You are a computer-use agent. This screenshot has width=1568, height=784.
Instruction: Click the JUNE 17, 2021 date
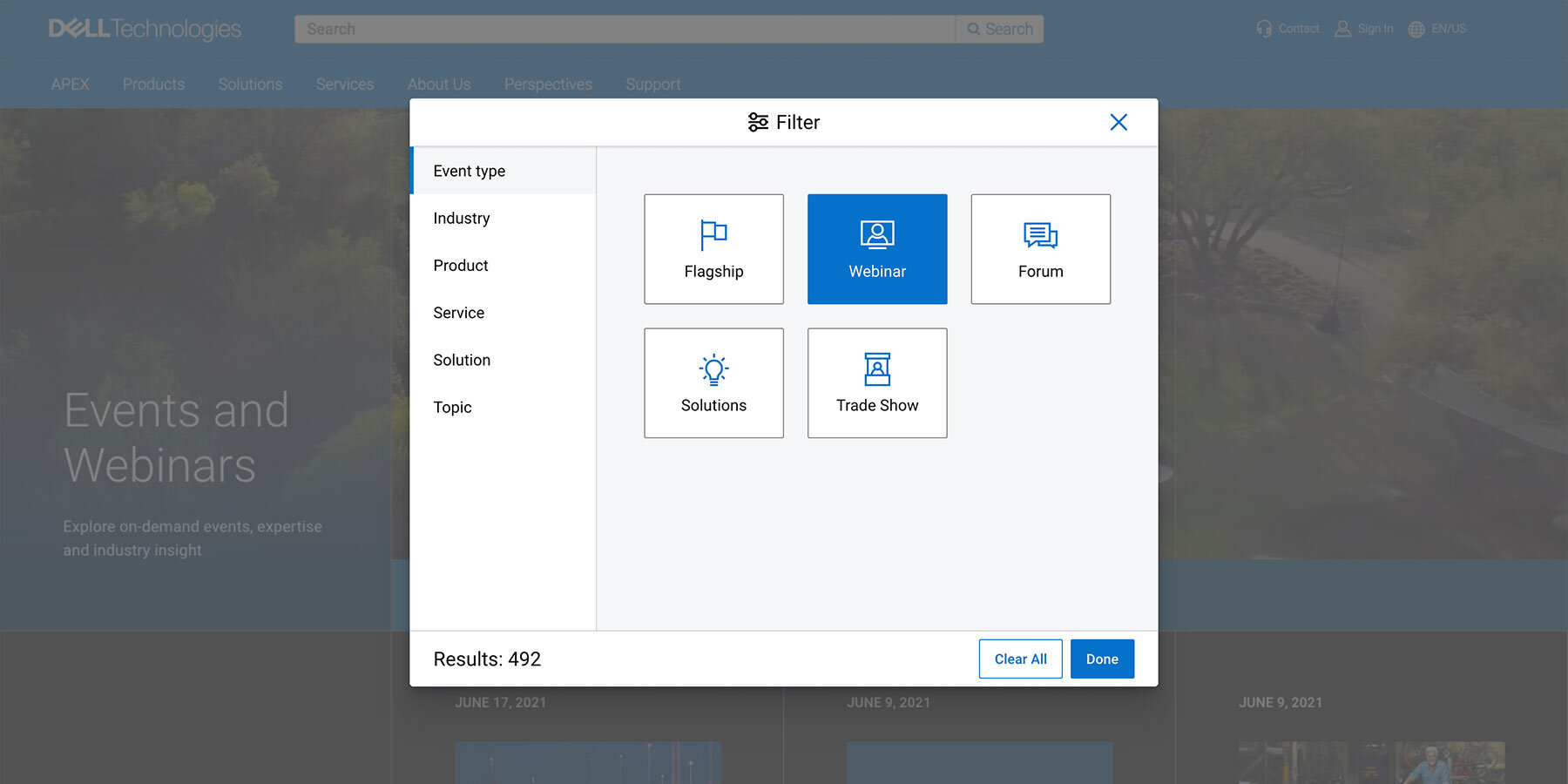500,702
